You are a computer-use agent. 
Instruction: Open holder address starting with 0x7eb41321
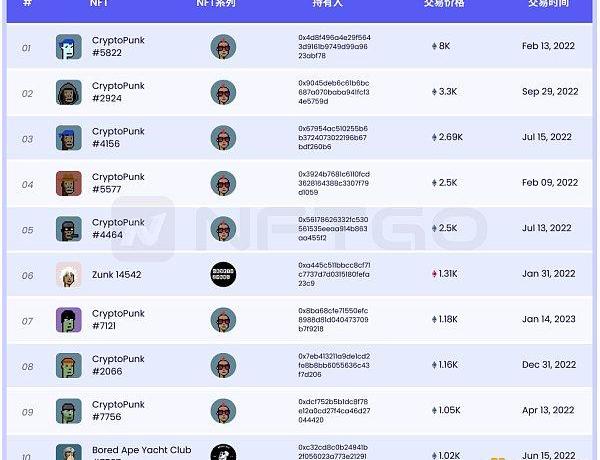pyautogui.click(x=333, y=365)
